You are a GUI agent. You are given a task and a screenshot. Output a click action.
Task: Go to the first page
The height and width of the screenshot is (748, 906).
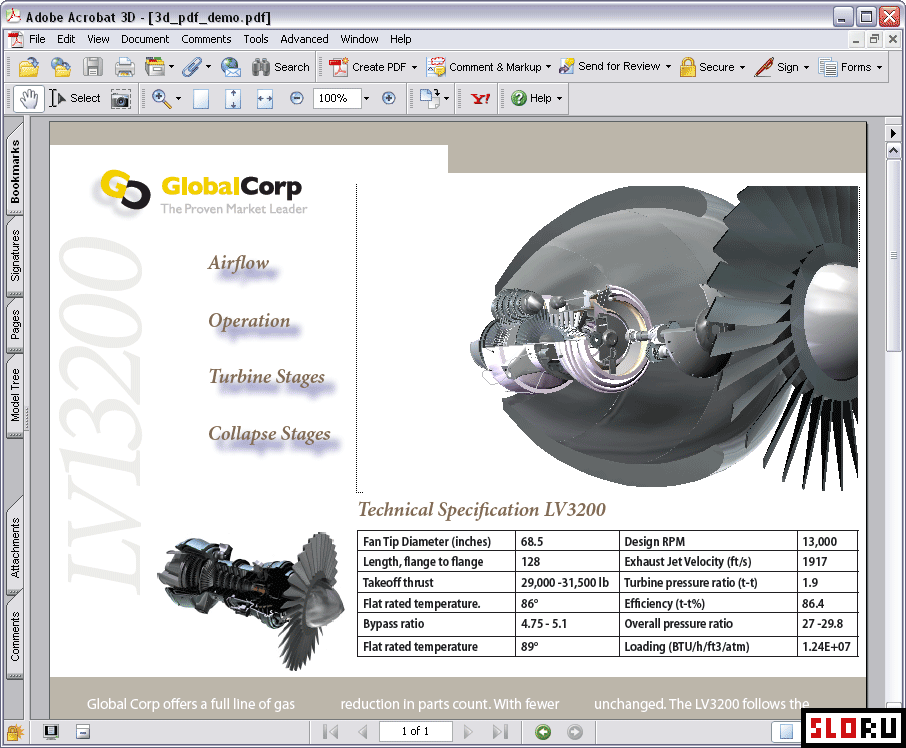click(331, 732)
